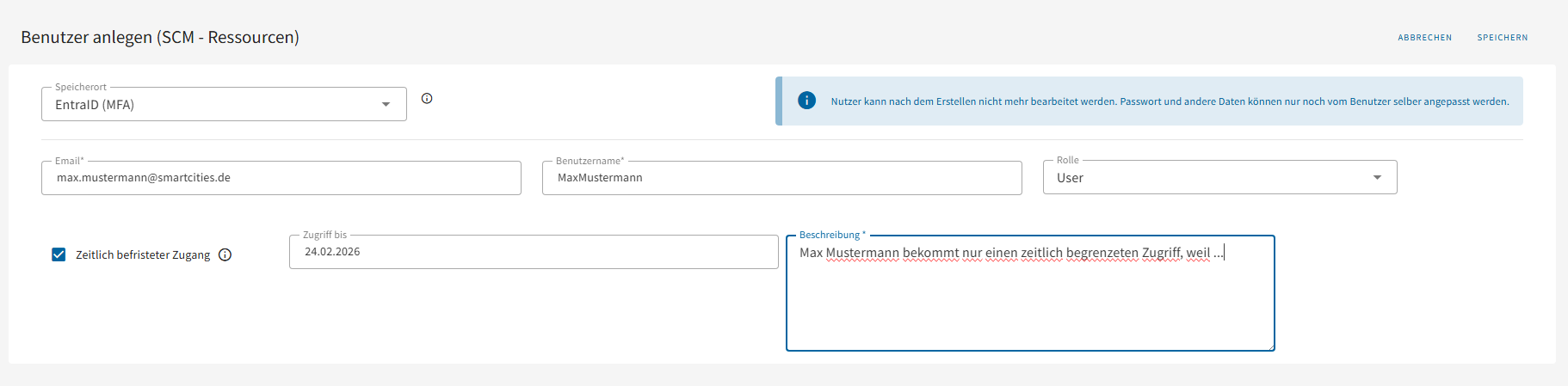1568x386 pixels.
Task: Click the 'Benutzer anlegen (SCM - Ressourcen)' heading
Action: pyautogui.click(x=160, y=37)
